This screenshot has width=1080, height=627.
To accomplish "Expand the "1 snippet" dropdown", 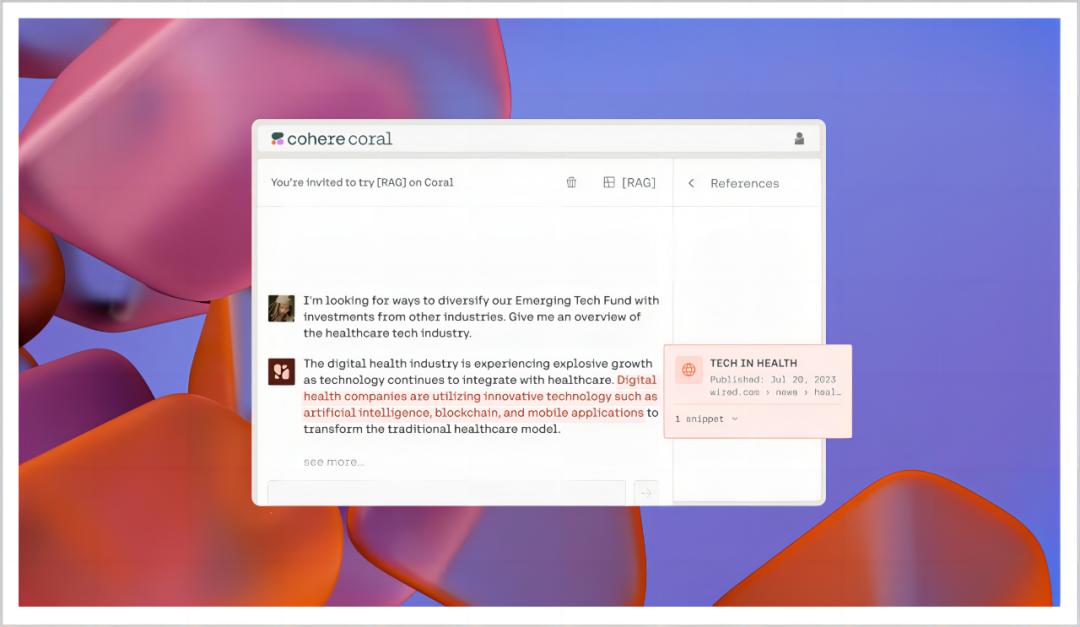I will 706,419.
